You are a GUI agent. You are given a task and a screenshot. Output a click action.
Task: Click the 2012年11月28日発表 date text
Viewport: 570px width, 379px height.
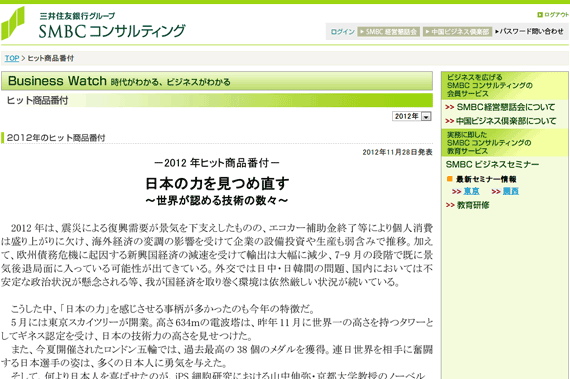397,152
